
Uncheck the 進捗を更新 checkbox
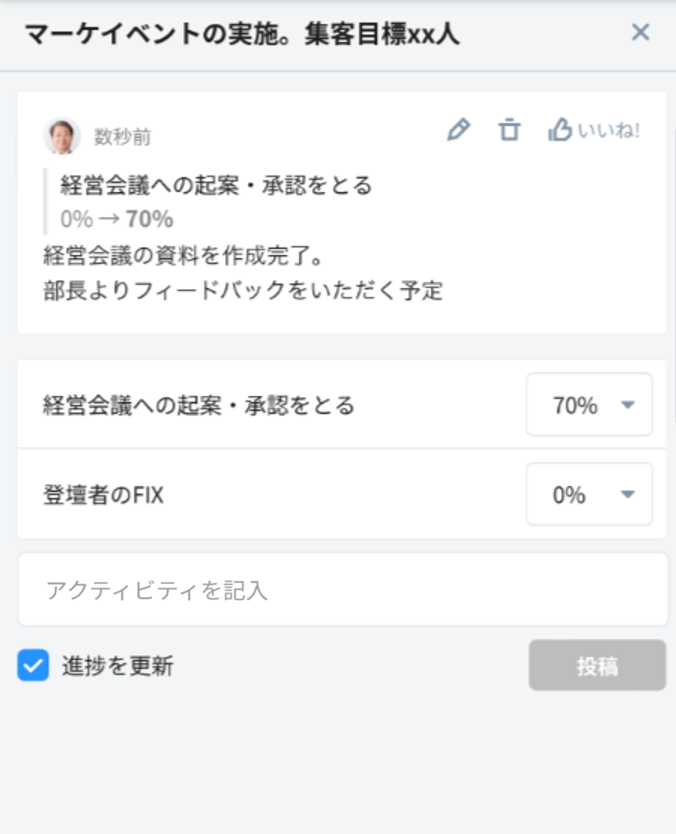pyautogui.click(x=33, y=666)
